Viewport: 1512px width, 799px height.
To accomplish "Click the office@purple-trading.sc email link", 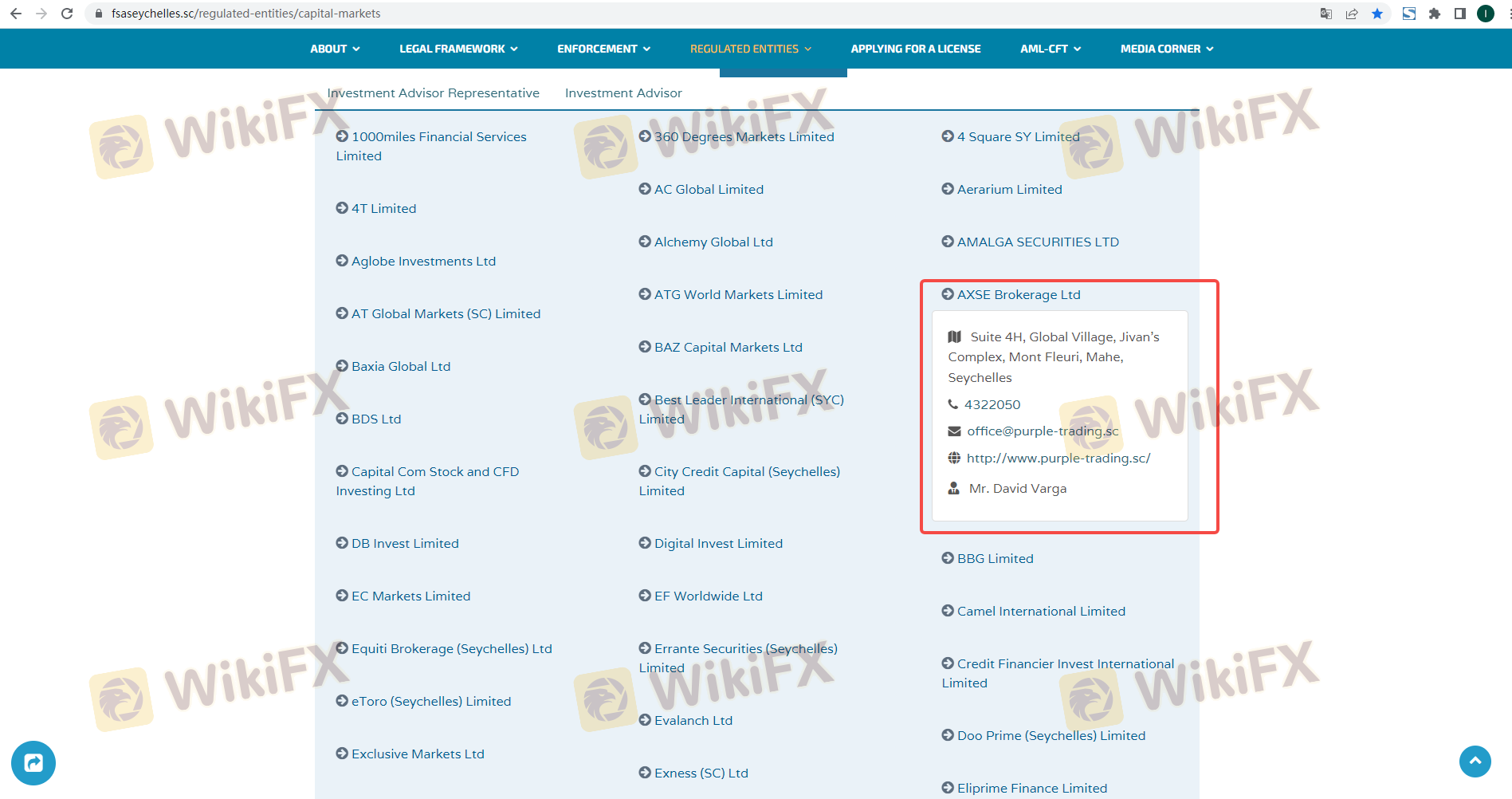I will pos(1043,431).
